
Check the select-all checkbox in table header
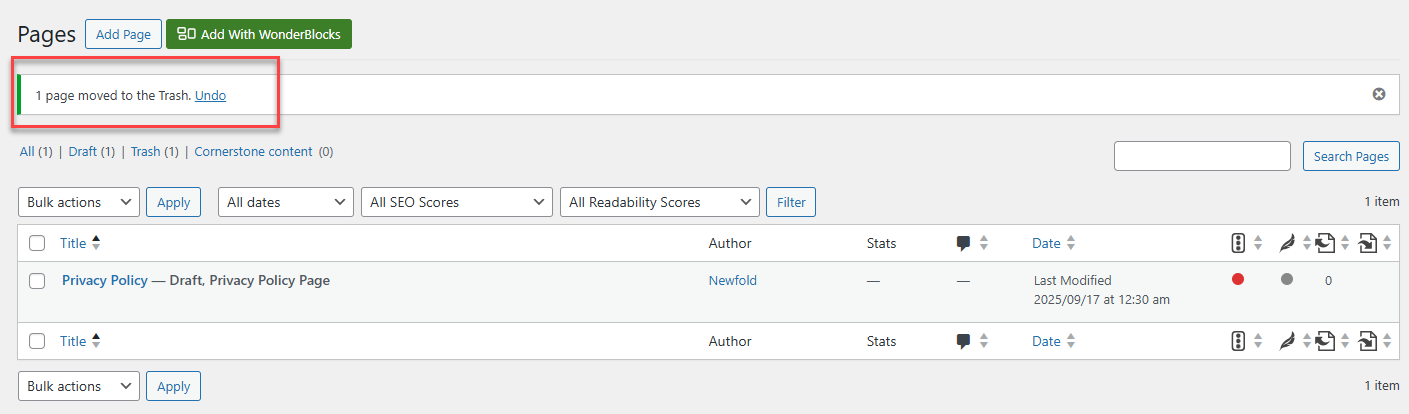click(37, 243)
